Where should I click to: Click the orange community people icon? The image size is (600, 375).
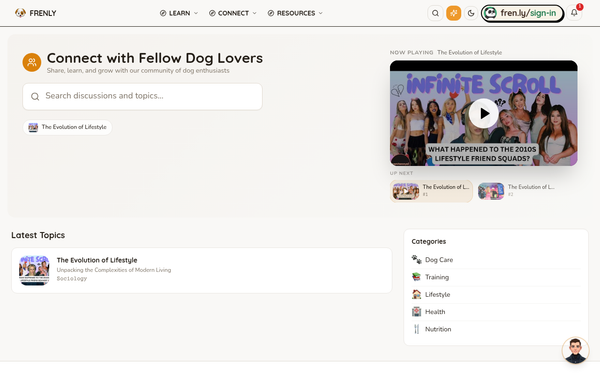(x=32, y=62)
